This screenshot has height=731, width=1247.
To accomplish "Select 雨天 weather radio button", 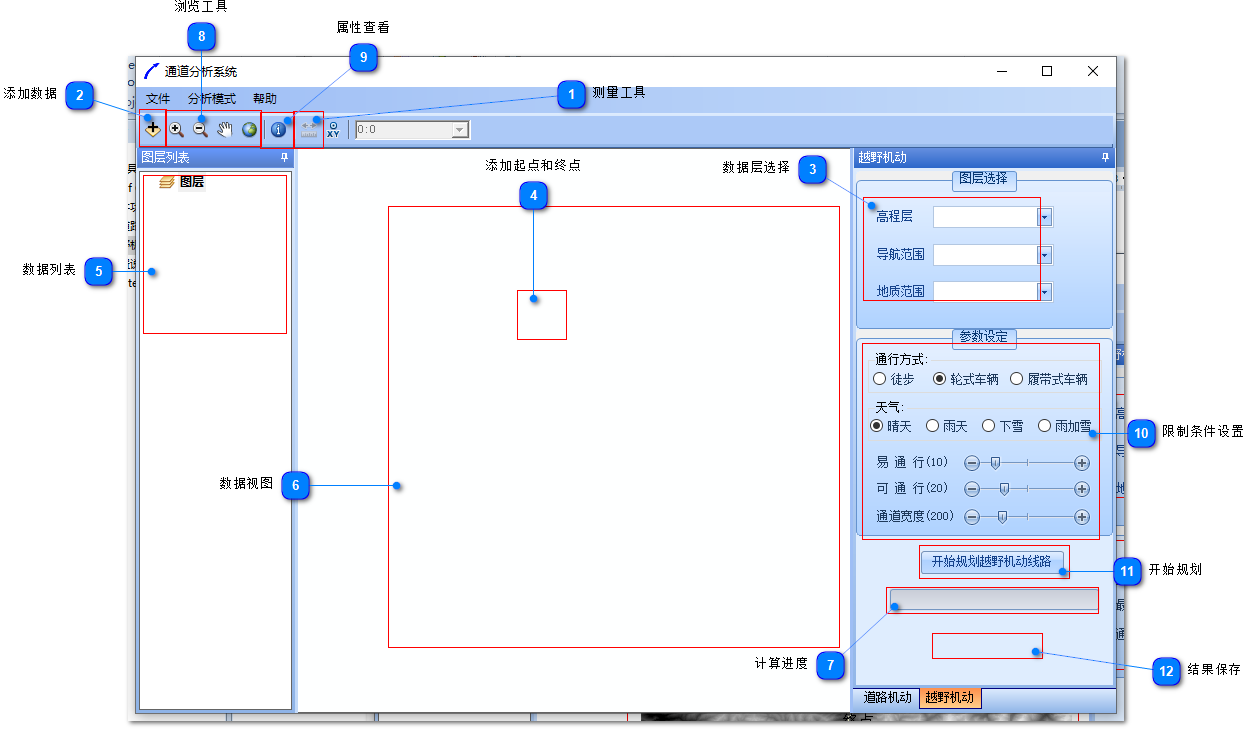I will click(933, 426).
